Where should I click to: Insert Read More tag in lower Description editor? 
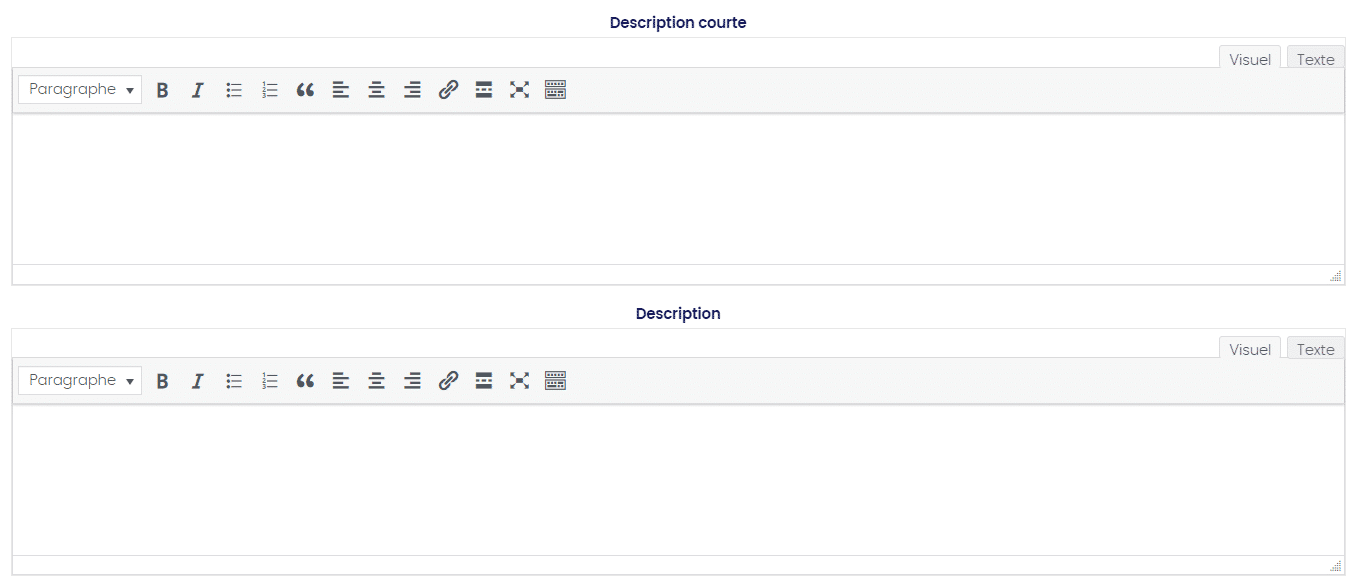pos(484,381)
